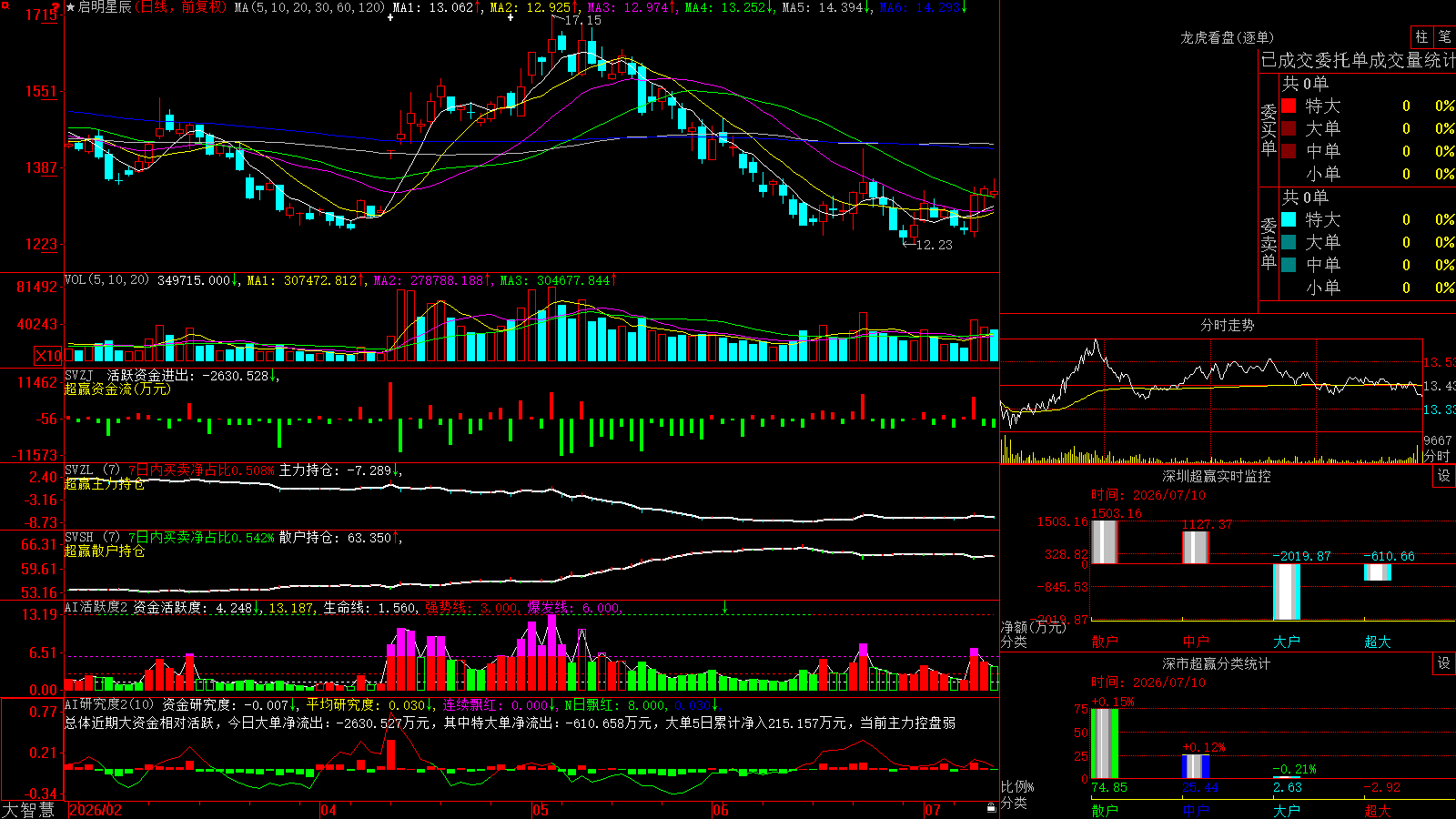Switch 龙虎看盘 to 笔 view
1456x819 pixels.
(1445, 36)
